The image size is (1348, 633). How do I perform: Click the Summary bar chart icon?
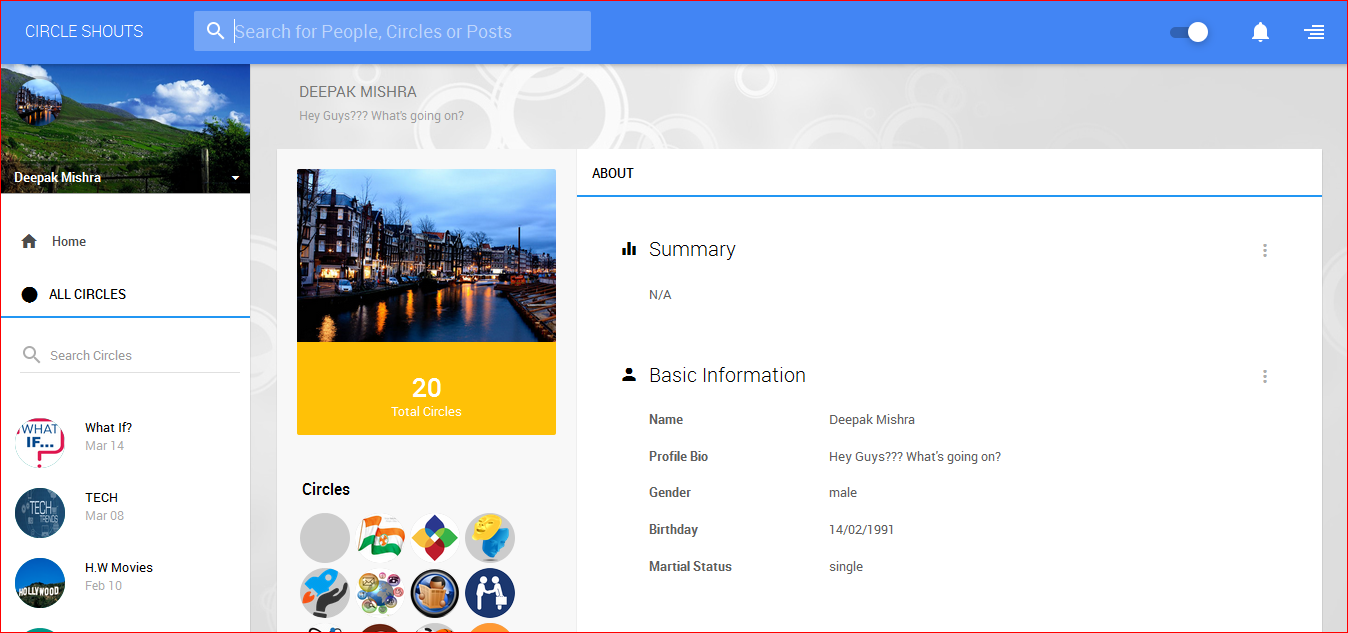click(x=629, y=249)
